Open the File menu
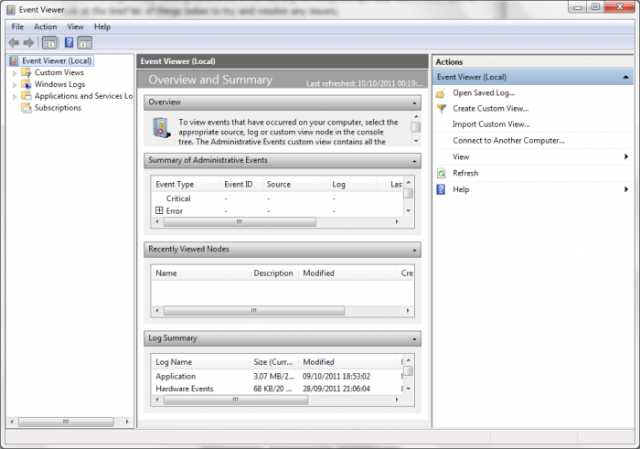The height and width of the screenshot is (449, 640). [x=18, y=27]
